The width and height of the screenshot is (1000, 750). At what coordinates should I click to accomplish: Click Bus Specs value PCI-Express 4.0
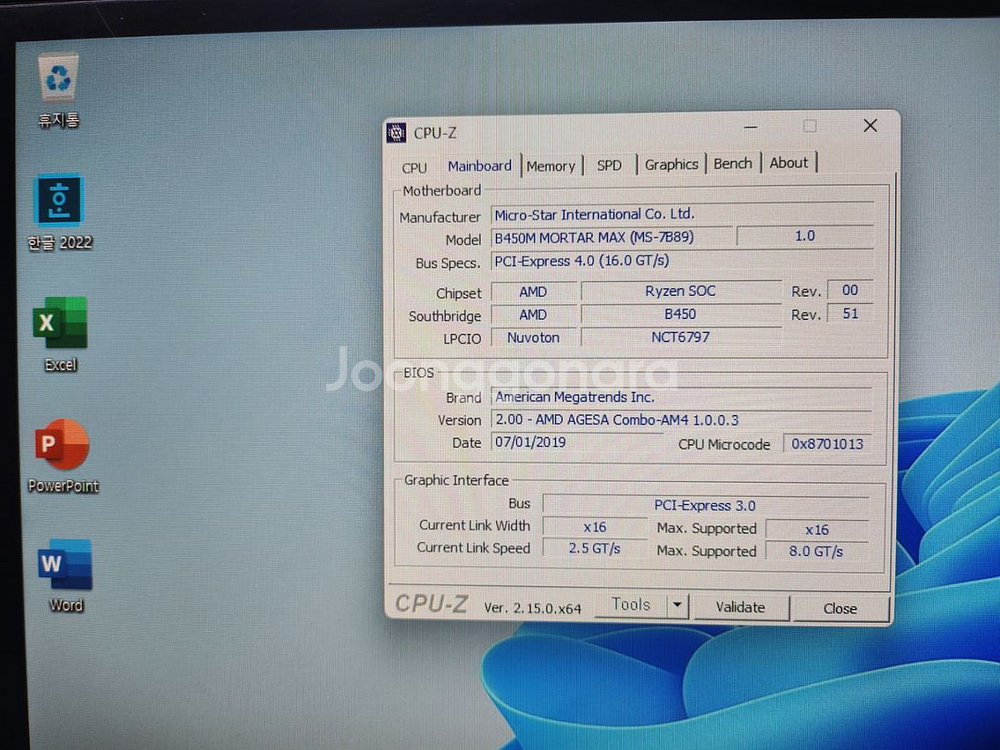(x=682, y=261)
